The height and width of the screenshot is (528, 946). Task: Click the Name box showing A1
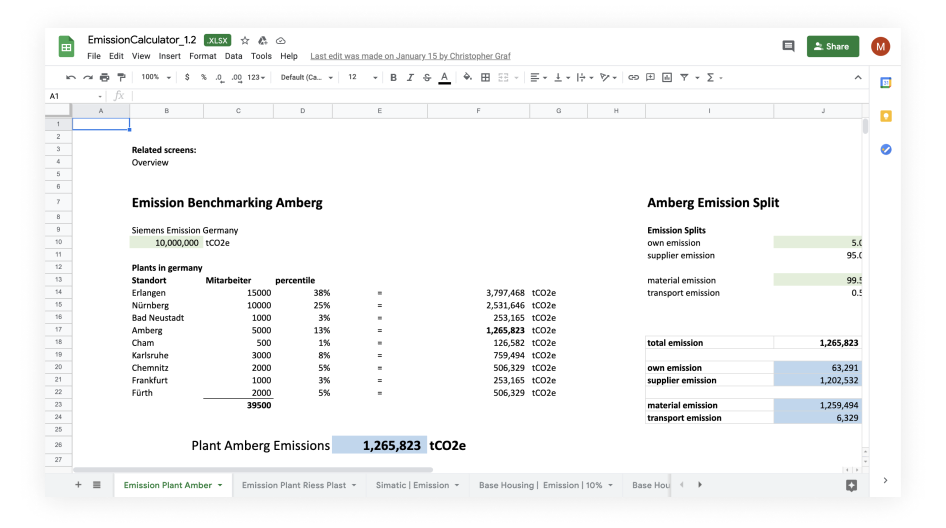click(75, 96)
